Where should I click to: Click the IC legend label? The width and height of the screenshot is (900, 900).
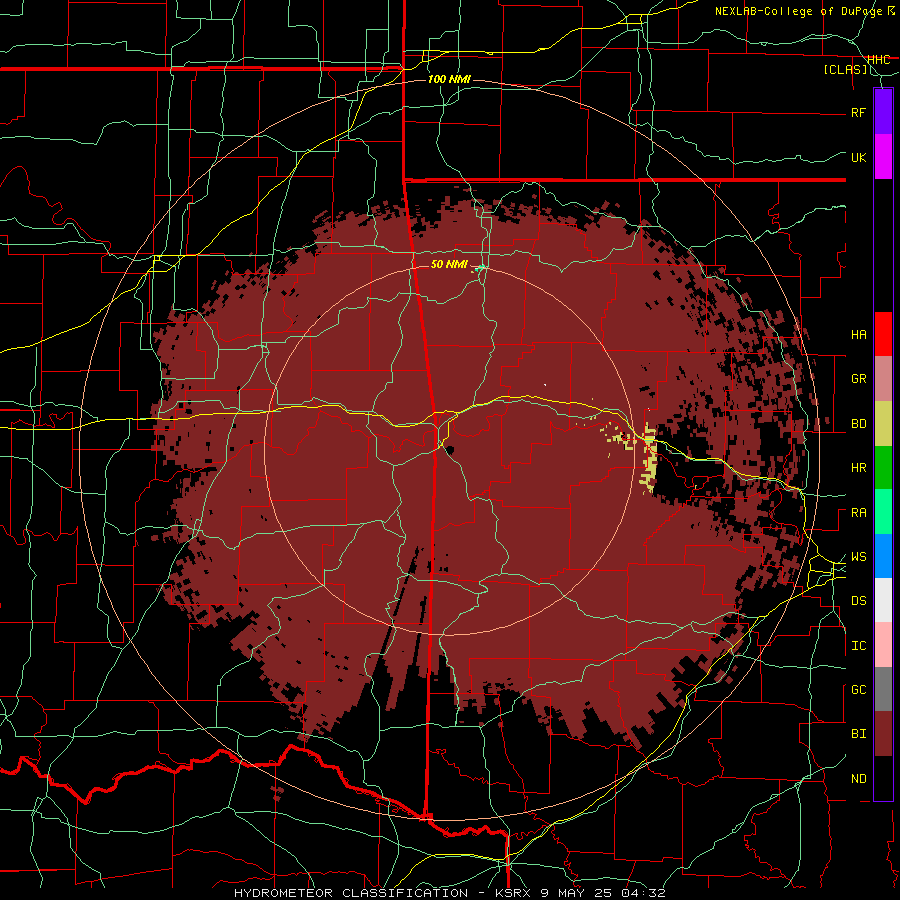pos(858,646)
